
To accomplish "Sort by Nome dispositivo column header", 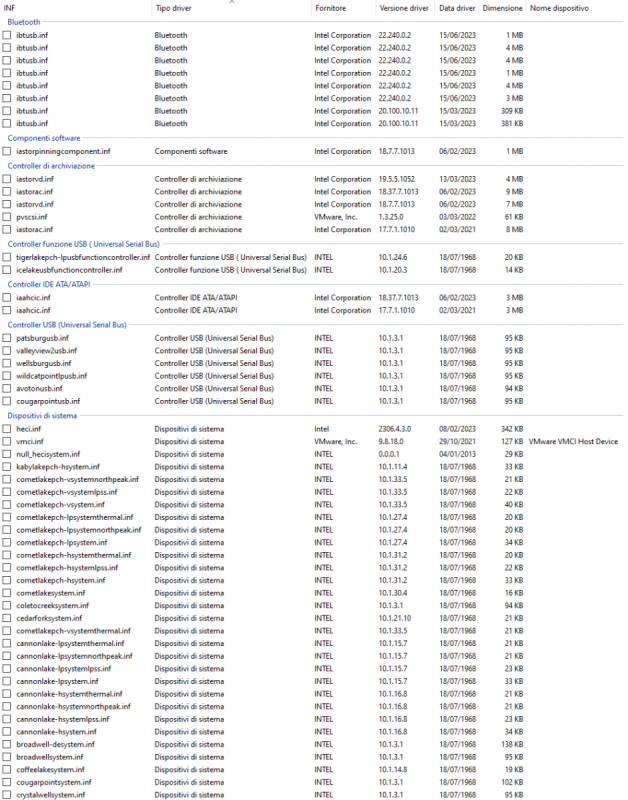I will [559, 8].
